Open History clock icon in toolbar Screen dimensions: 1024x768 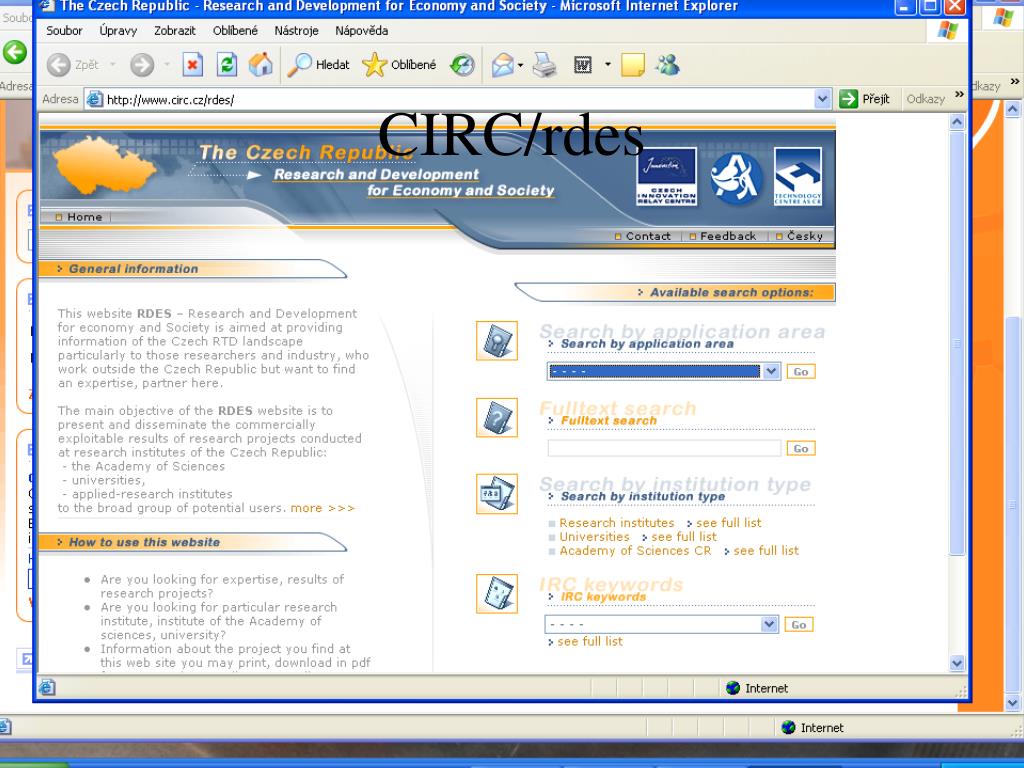[462, 65]
